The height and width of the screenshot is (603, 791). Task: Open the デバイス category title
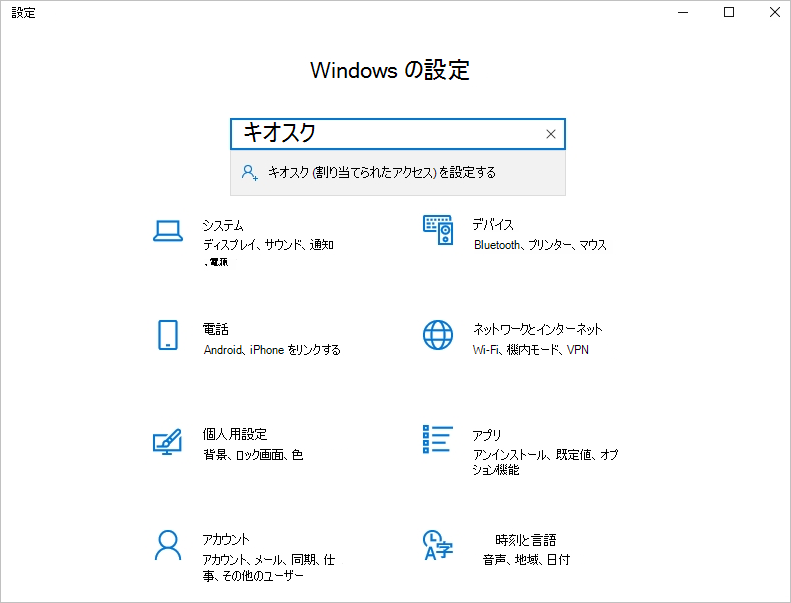(493, 224)
